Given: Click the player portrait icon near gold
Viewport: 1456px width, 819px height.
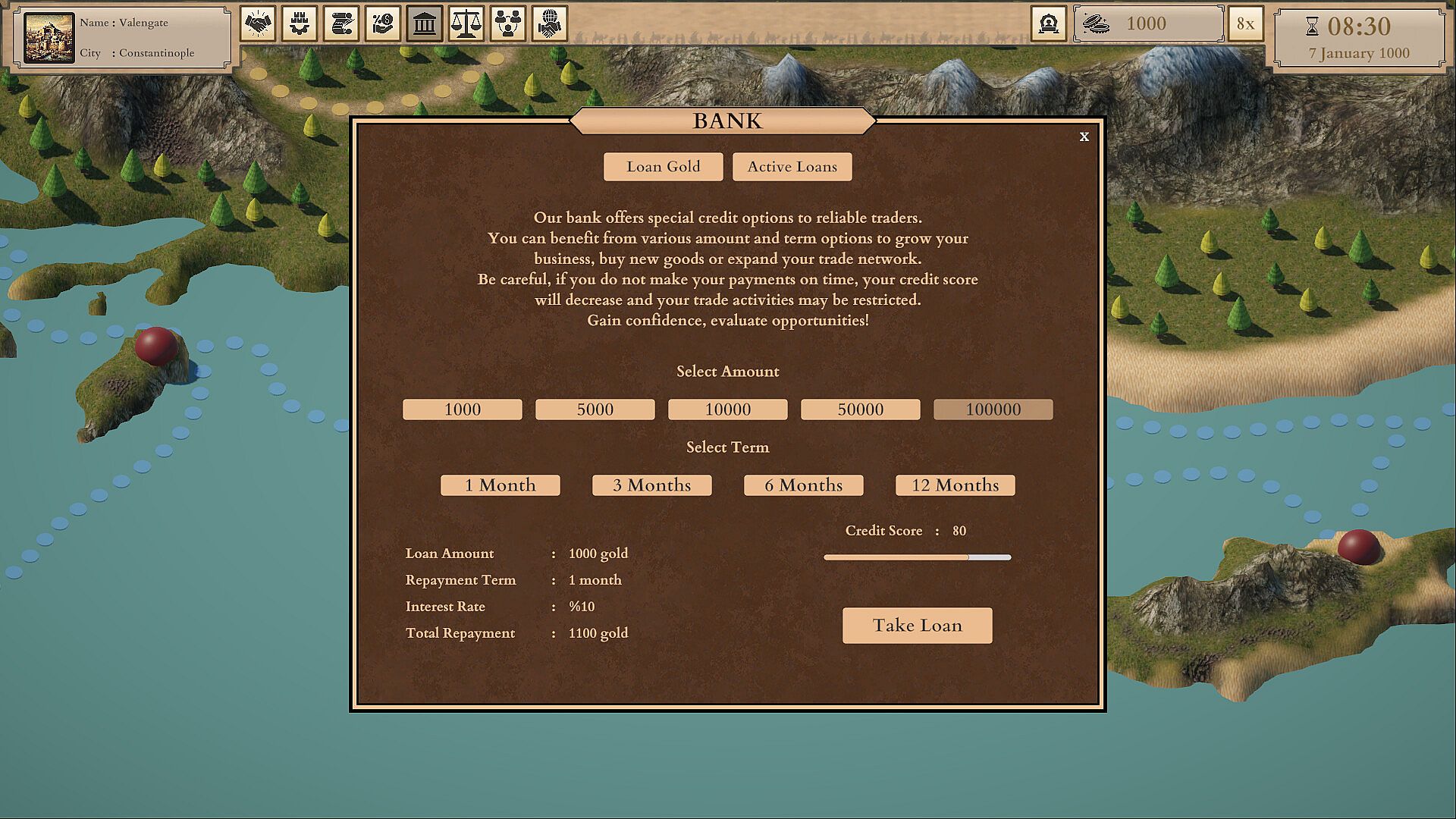Looking at the screenshot, I should 1049,24.
